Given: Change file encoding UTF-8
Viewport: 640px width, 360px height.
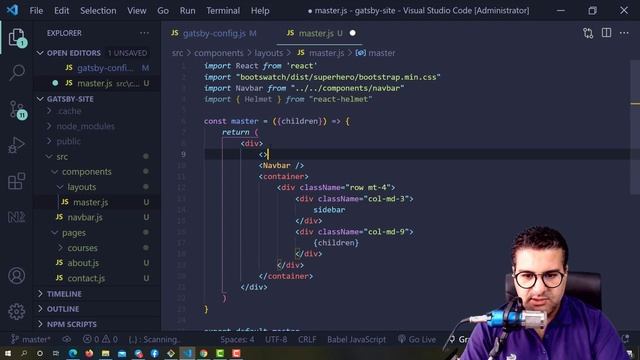Looking at the screenshot, I should [x=276, y=339].
